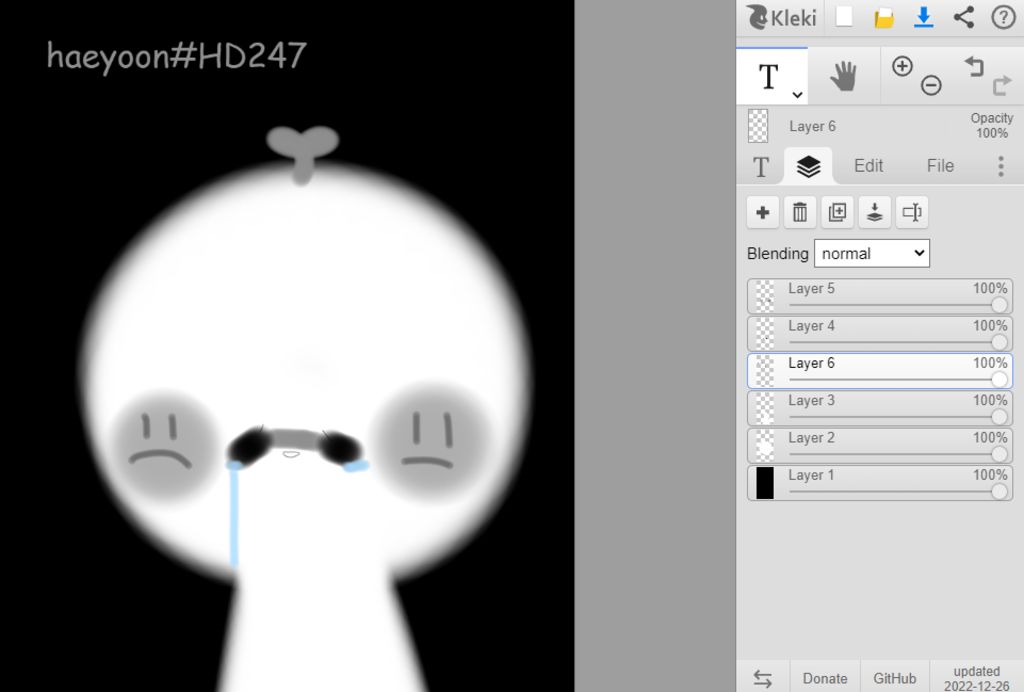
Task: Open the Edit tab
Action: pyautogui.click(x=869, y=166)
